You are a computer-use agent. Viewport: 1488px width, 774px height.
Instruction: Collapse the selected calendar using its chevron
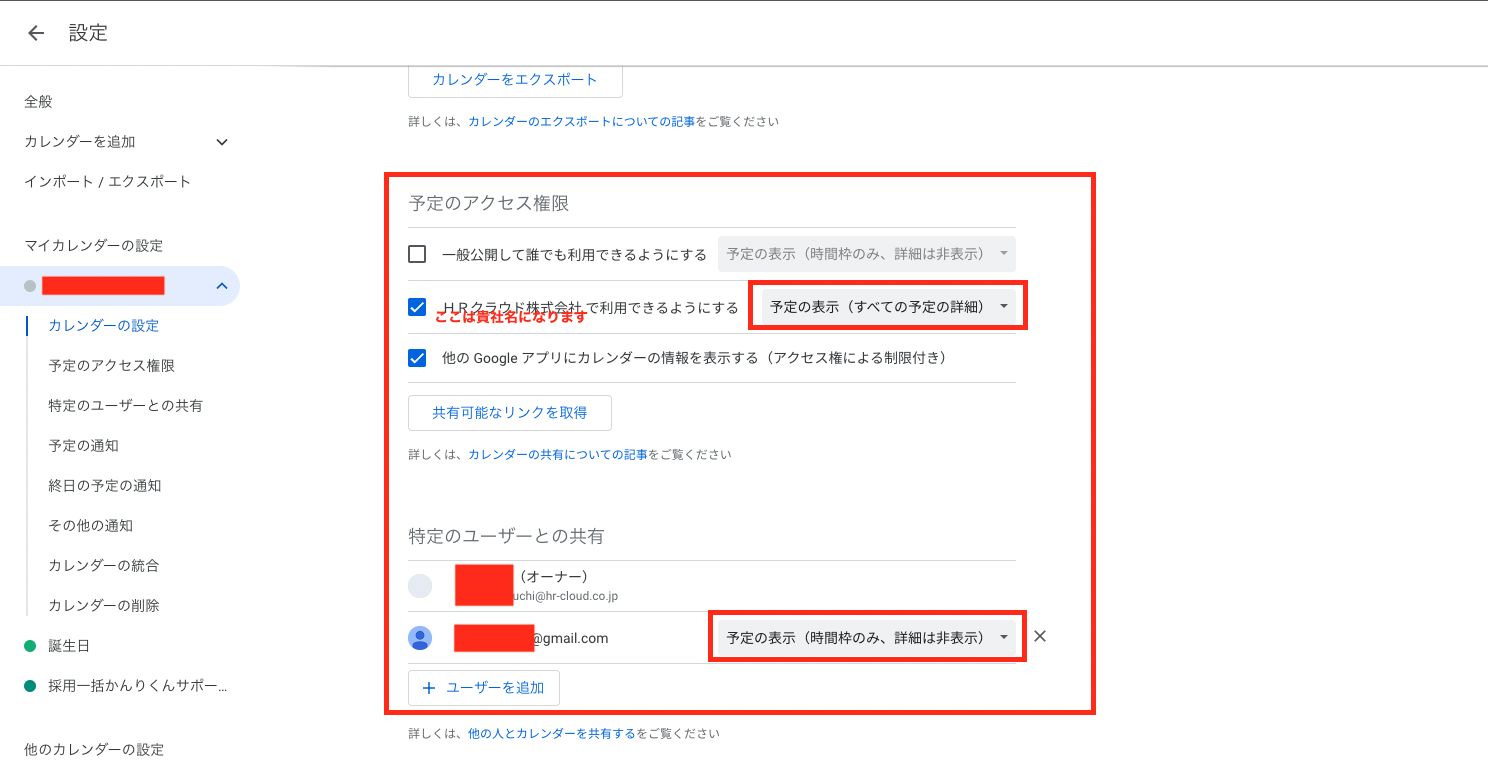[x=221, y=285]
